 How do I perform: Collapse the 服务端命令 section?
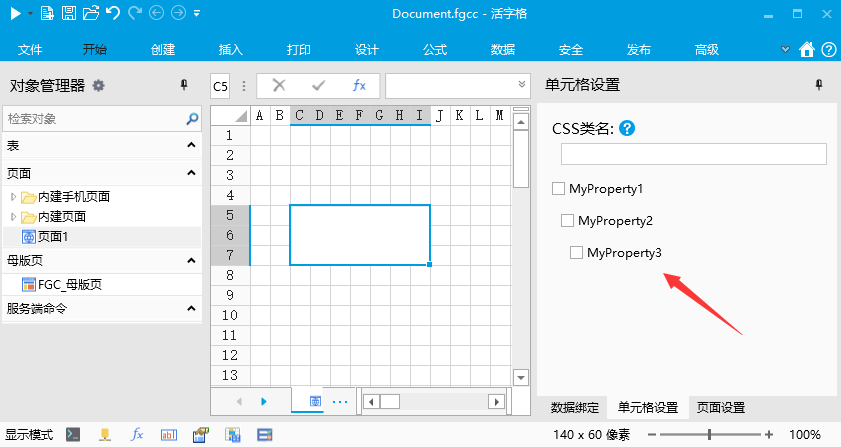tap(191, 309)
